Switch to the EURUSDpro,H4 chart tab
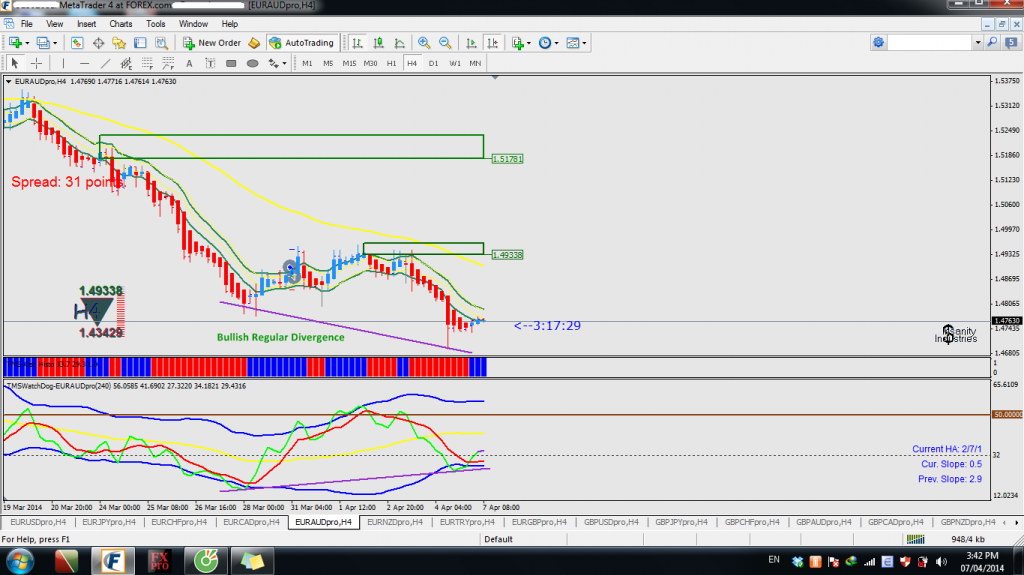 pyautogui.click(x=38, y=522)
